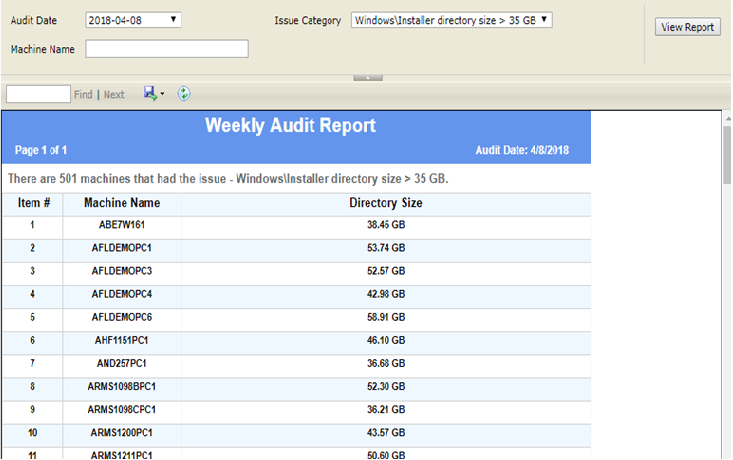This screenshot has width=733, height=460.
Task: Open the export format dropdown arrow
Action: coord(162,94)
